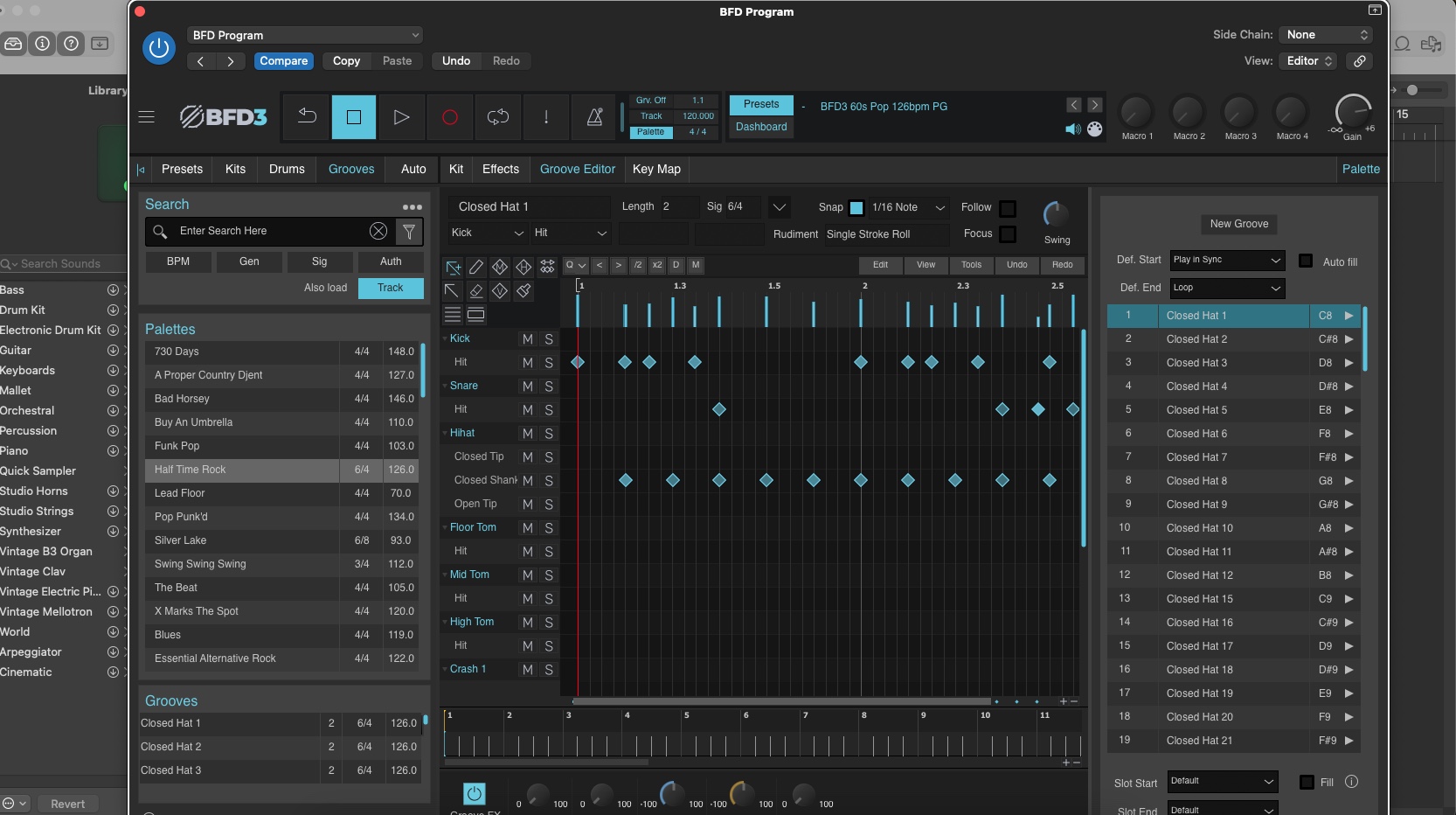The width and height of the screenshot is (1456, 815).
Task: Open the Side Chain dropdown
Action: tap(1326, 35)
